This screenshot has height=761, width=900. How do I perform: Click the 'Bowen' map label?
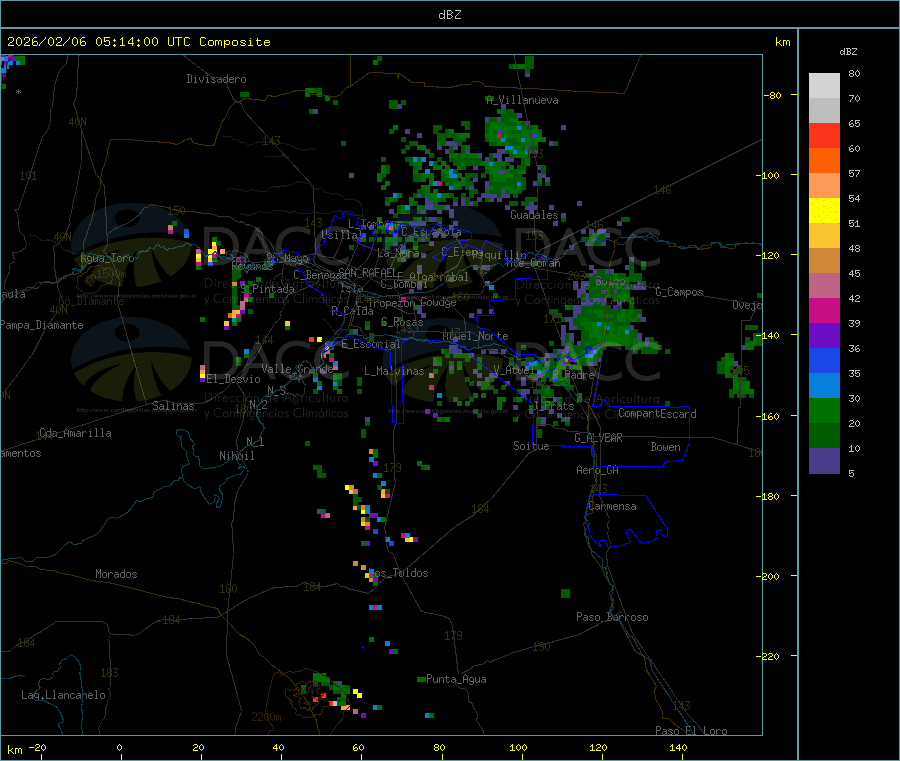coord(665,447)
